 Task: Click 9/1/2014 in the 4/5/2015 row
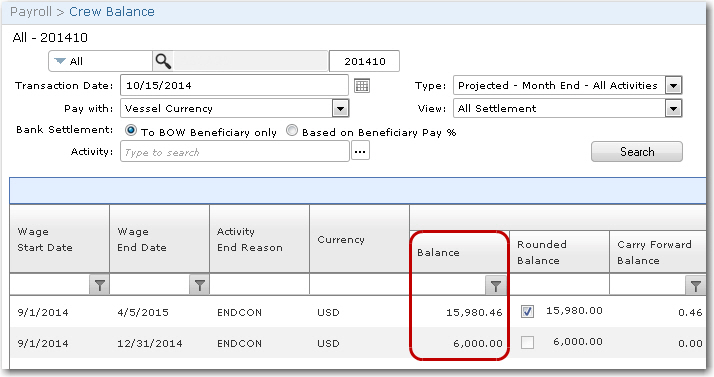43,313
